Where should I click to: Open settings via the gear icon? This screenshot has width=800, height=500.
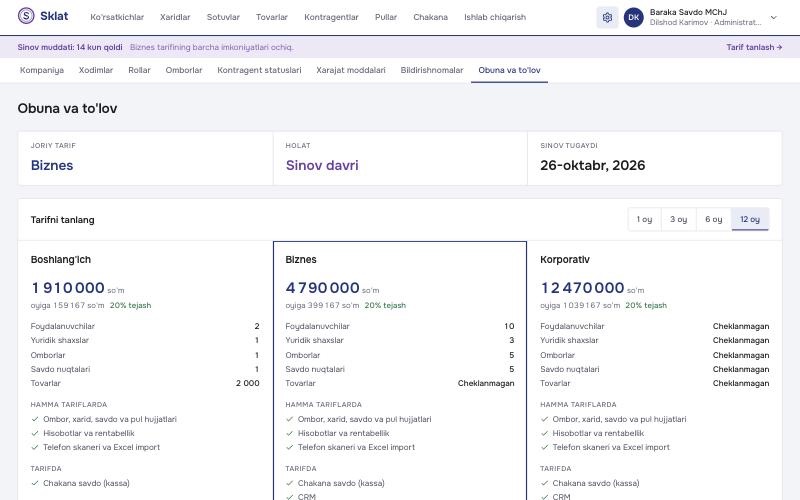(x=607, y=17)
